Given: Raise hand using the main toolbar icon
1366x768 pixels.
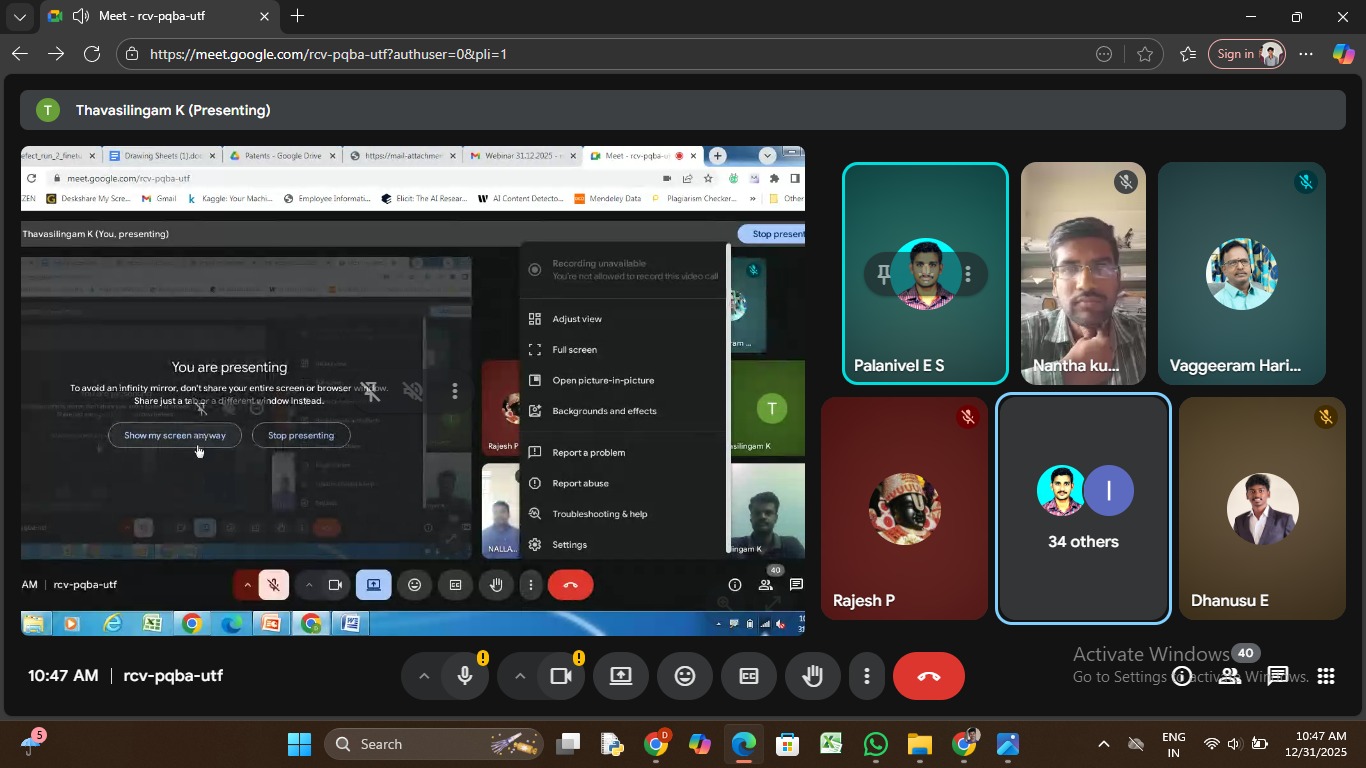Looking at the screenshot, I should (x=812, y=677).
